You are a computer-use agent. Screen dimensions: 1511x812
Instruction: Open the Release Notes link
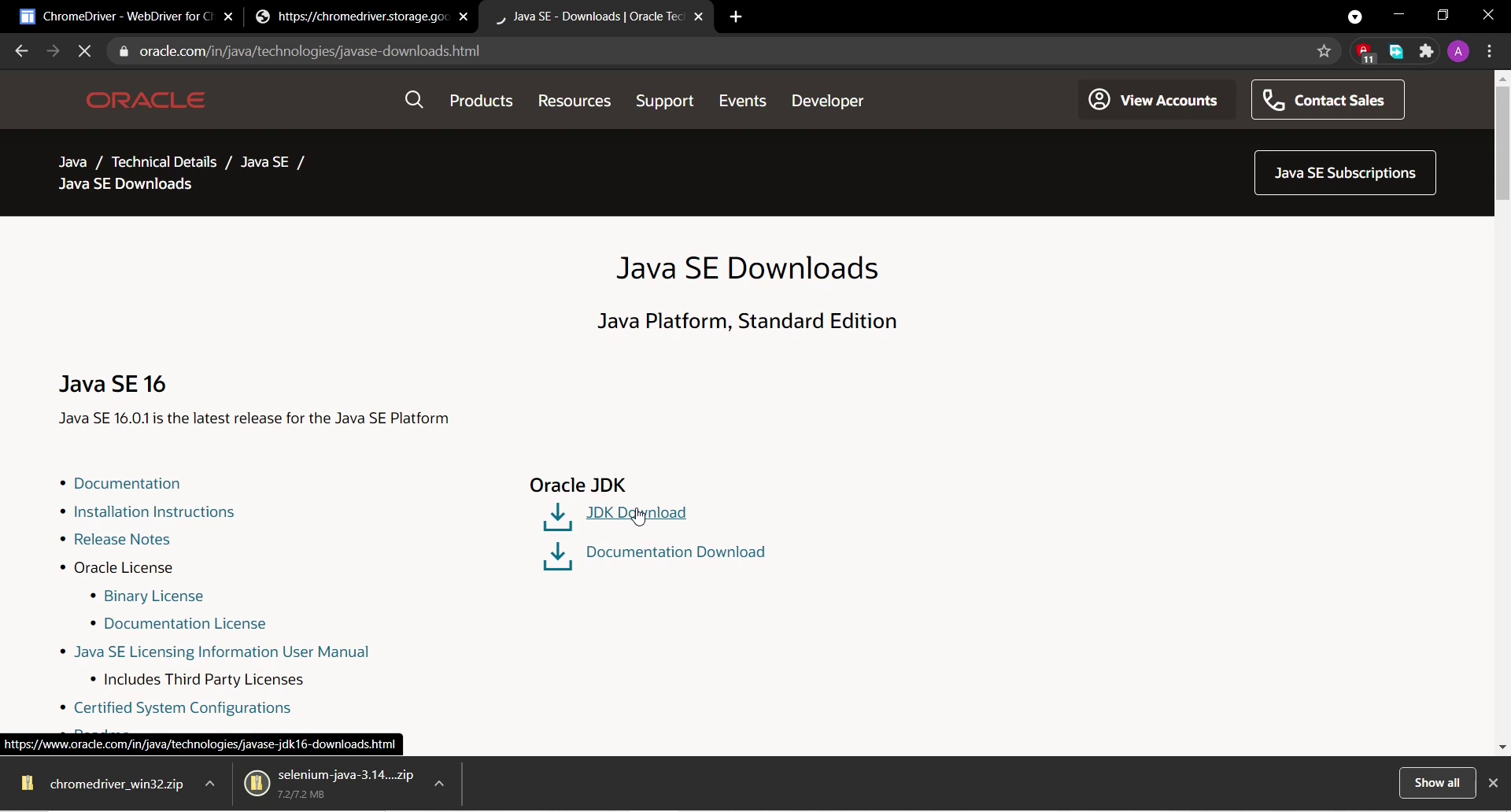(x=122, y=540)
